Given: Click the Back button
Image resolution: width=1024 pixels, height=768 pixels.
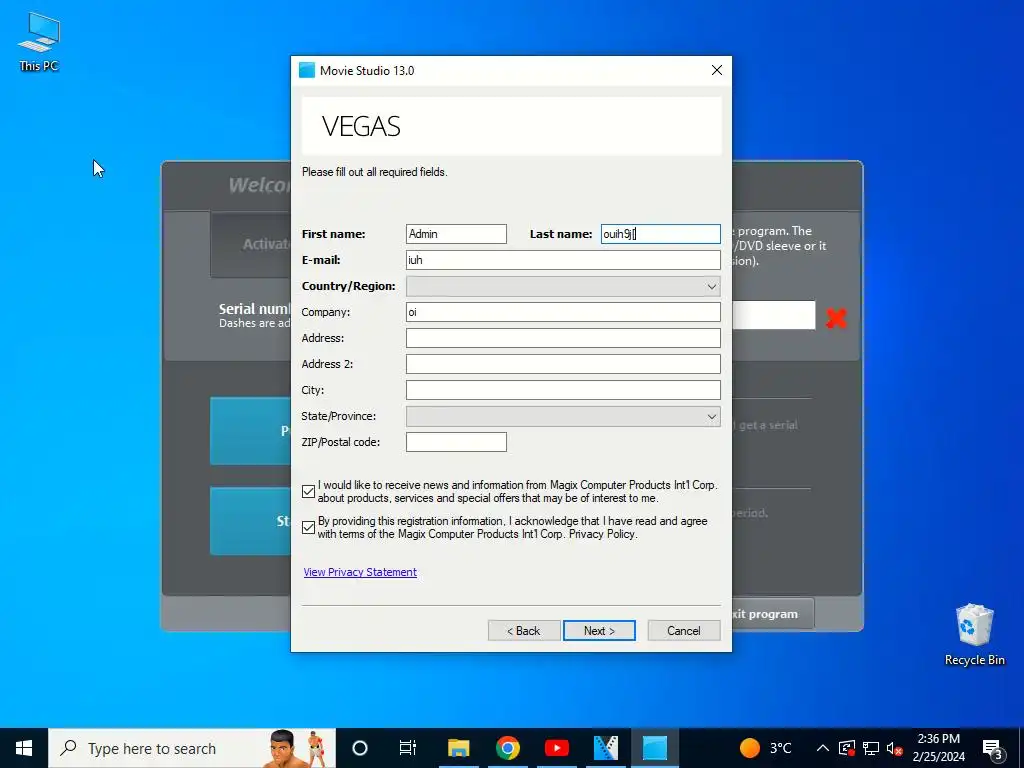Looking at the screenshot, I should click(524, 631).
